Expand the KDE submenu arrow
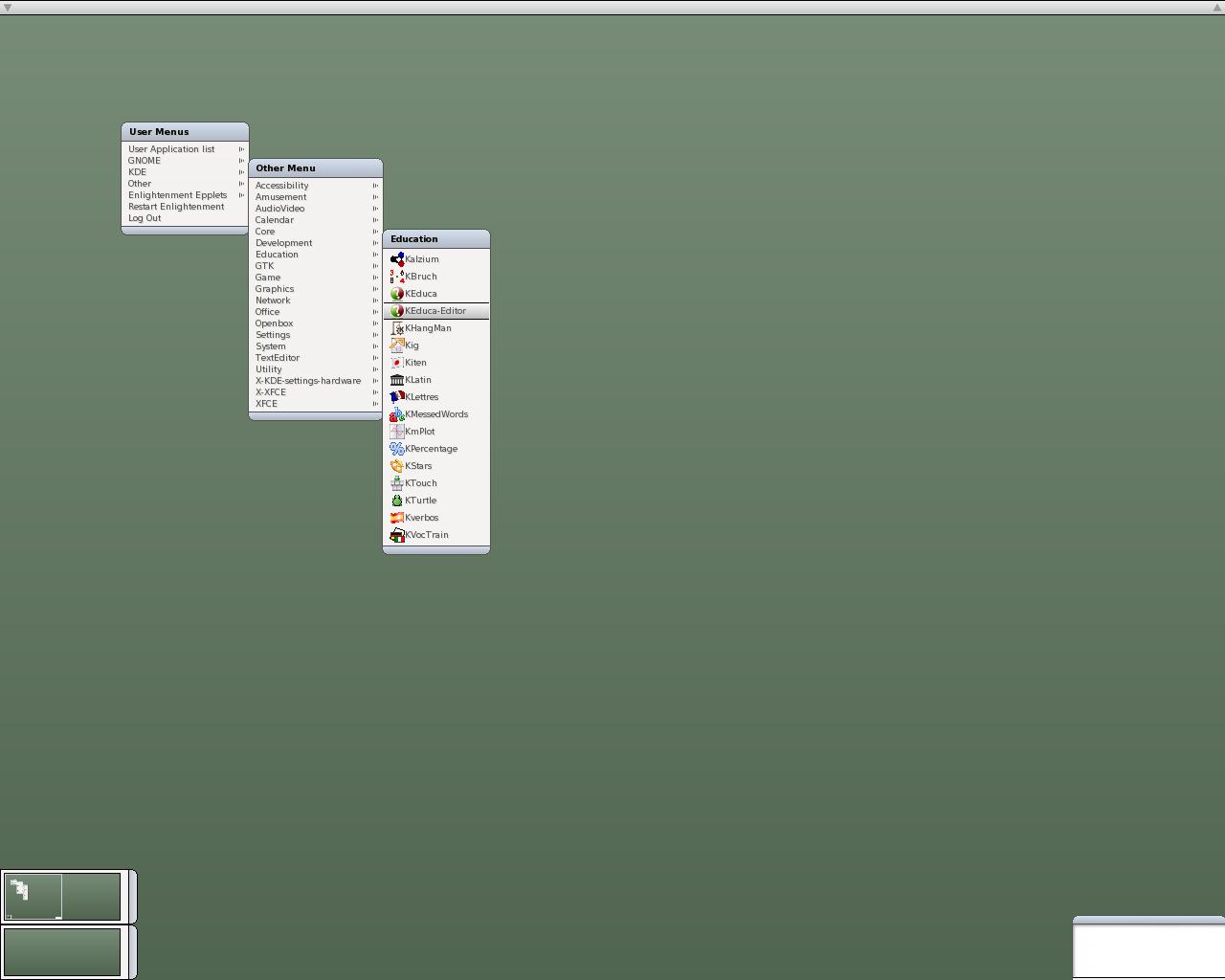This screenshot has height=980, width=1225. pyautogui.click(x=241, y=172)
